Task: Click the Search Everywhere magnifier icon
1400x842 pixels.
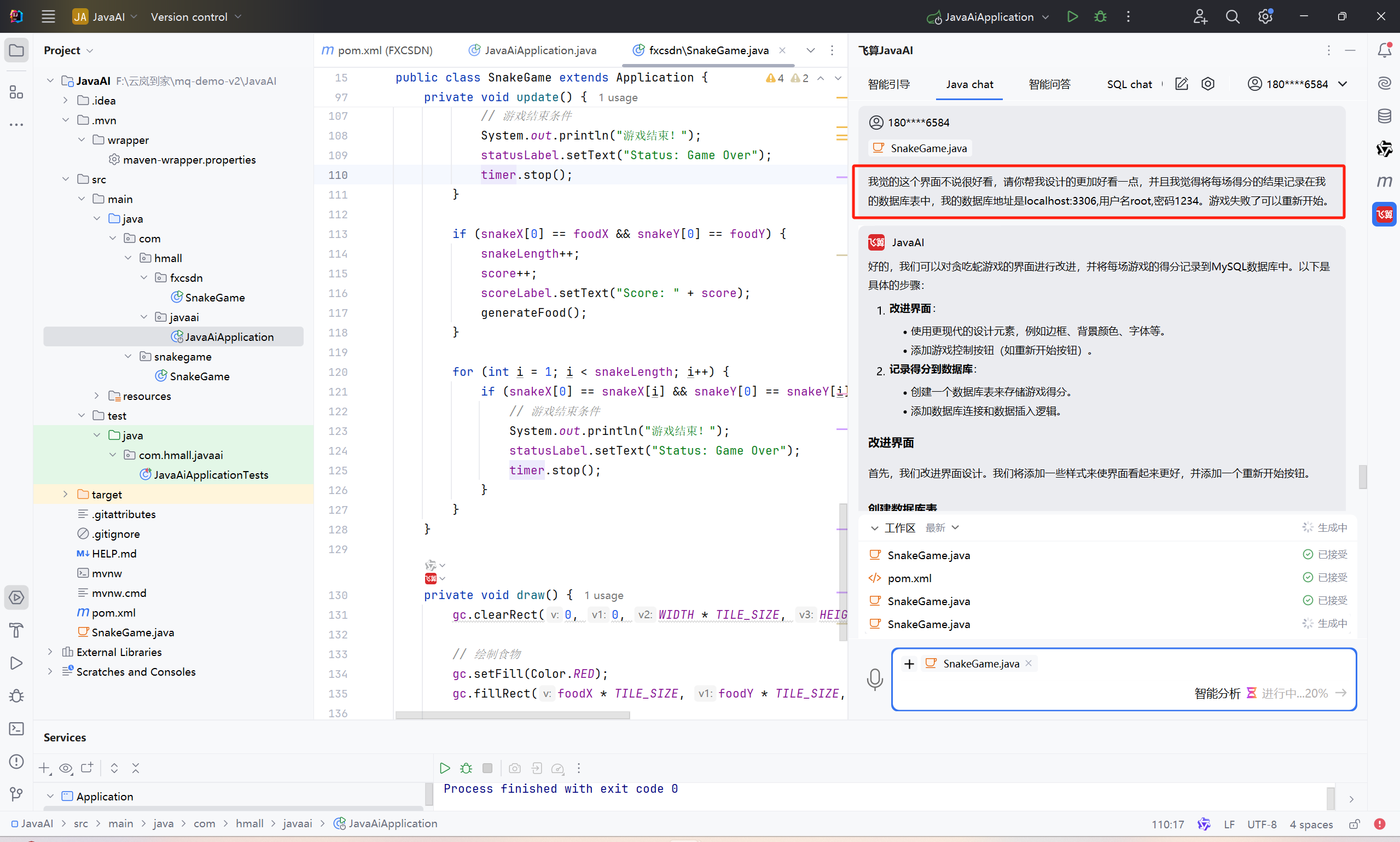Action: [x=1232, y=16]
